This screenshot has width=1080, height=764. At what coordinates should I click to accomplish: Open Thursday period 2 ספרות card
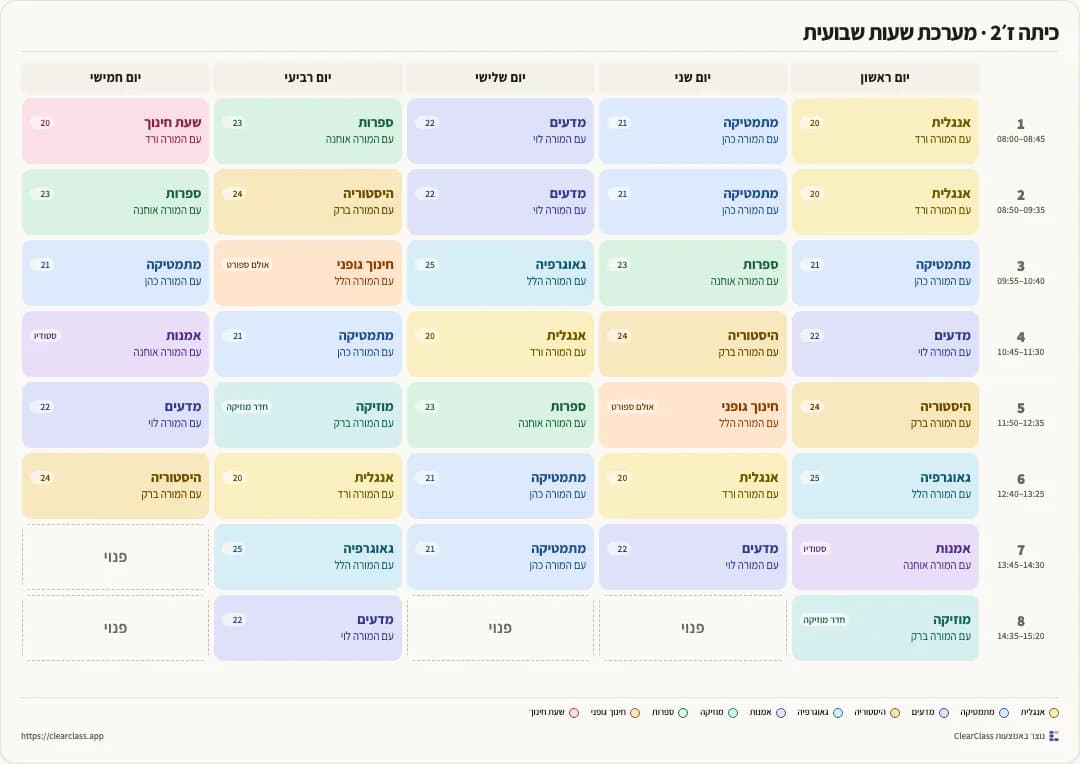click(x=115, y=202)
